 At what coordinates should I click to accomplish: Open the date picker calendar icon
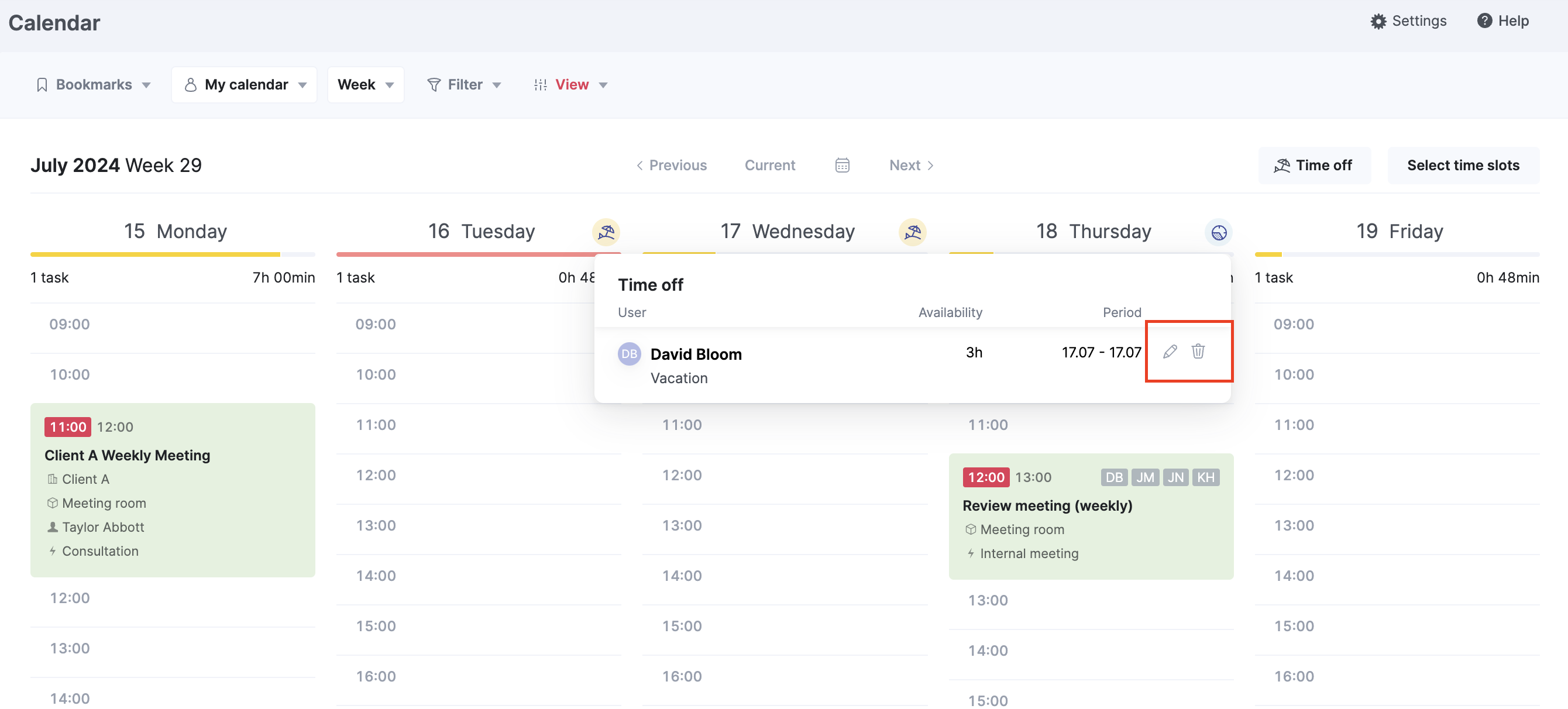(842, 165)
